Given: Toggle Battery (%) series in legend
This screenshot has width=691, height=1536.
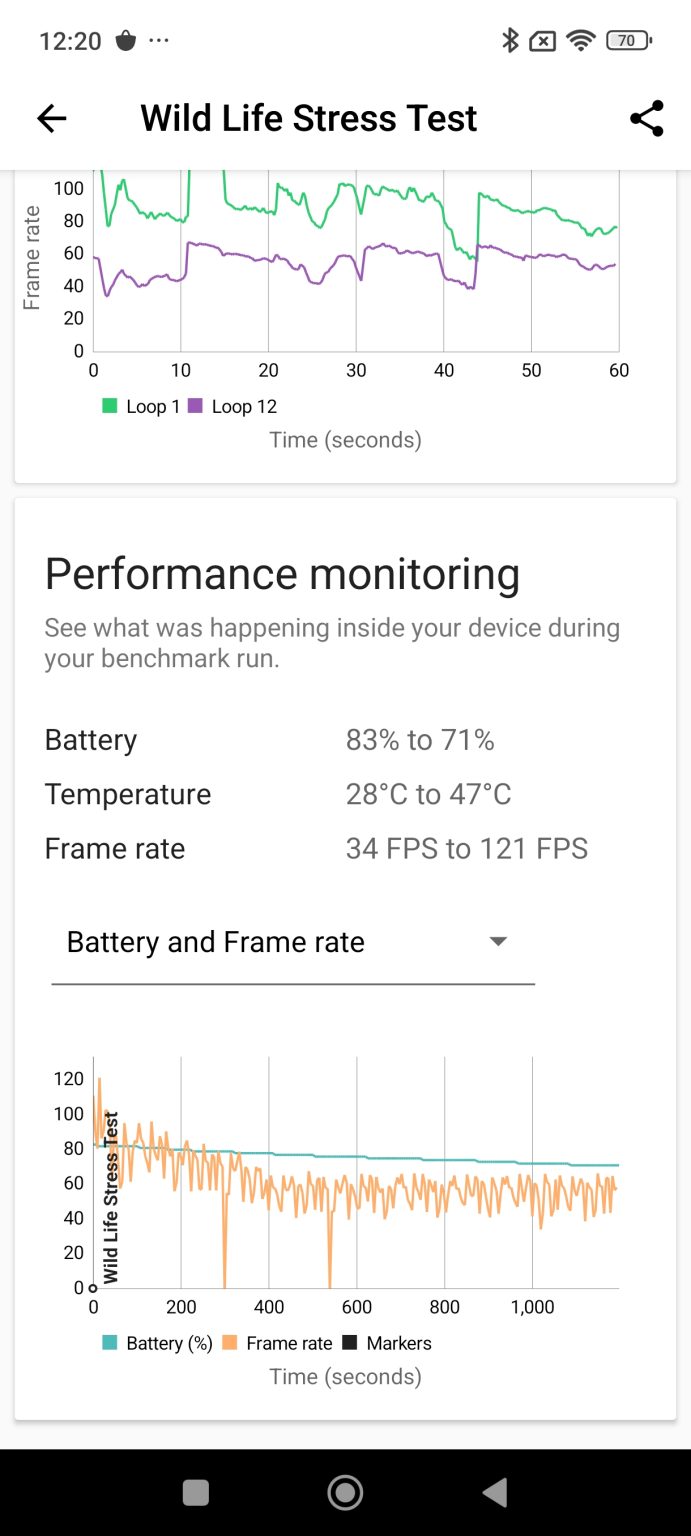Looking at the screenshot, I should click(x=158, y=1343).
